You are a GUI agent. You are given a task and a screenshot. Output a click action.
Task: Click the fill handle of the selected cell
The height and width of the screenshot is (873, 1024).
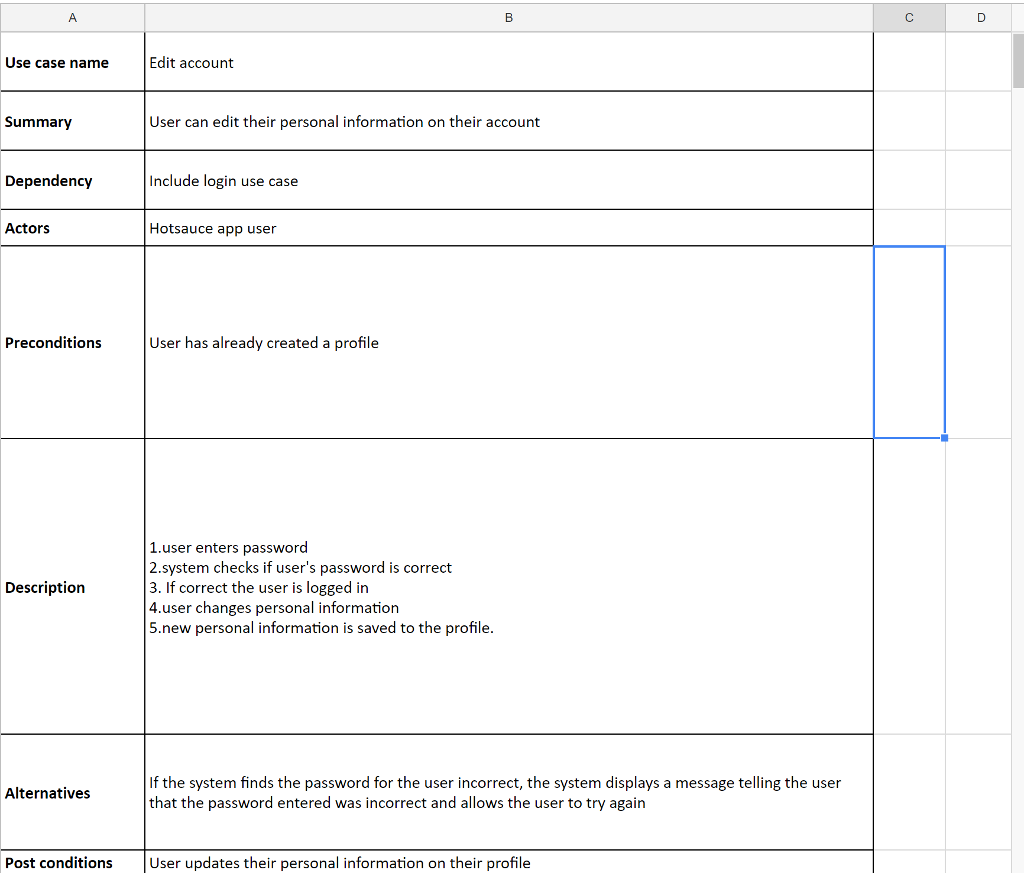pos(944,438)
